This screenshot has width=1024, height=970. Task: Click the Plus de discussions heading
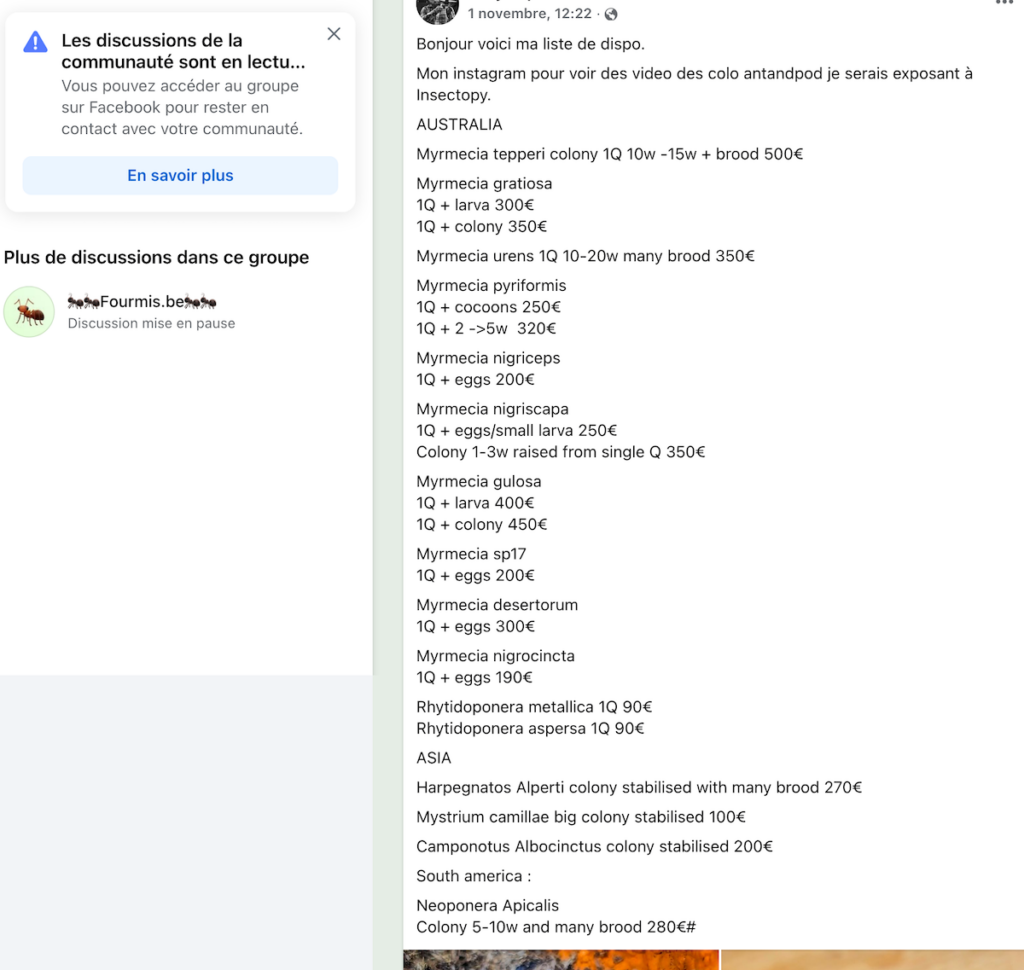pyautogui.click(x=156, y=258)
